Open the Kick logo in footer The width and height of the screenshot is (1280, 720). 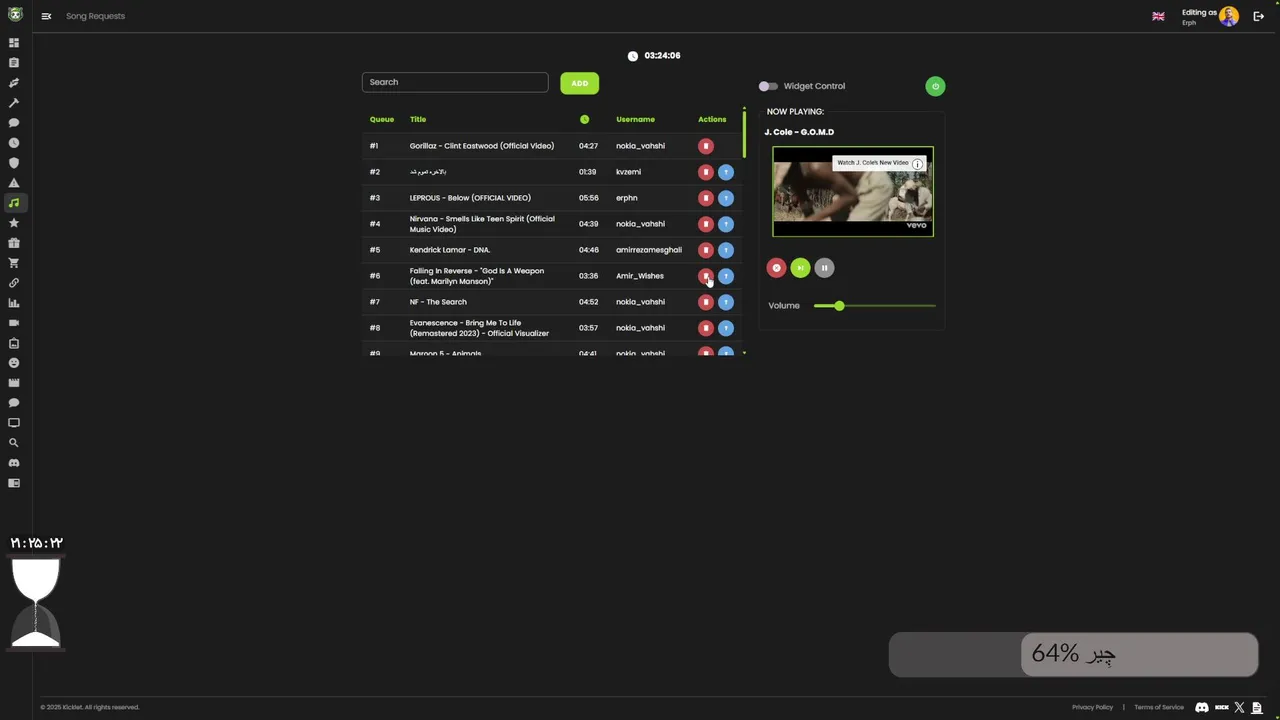[1221, 707]
